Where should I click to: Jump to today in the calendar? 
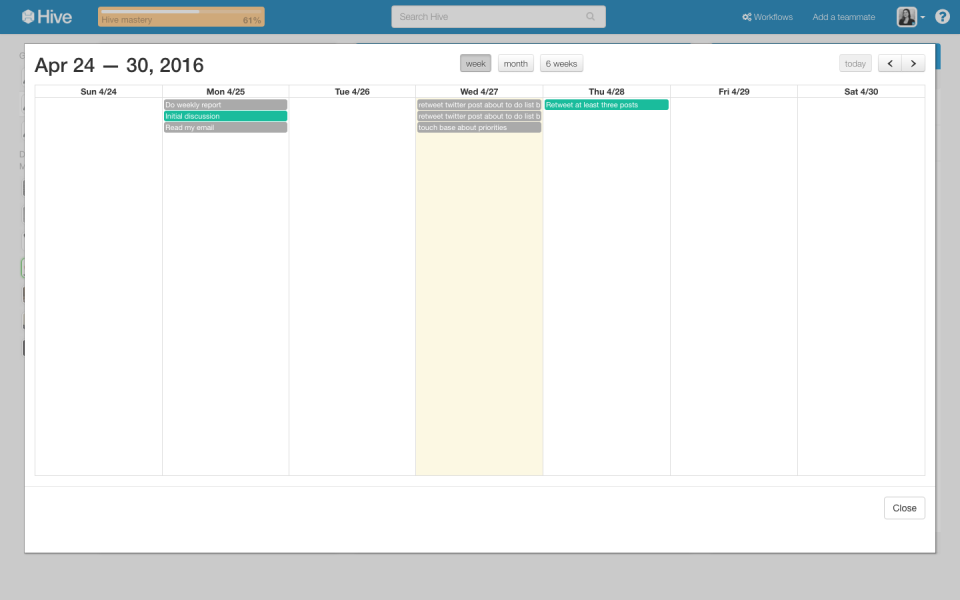tap(855, 63)
